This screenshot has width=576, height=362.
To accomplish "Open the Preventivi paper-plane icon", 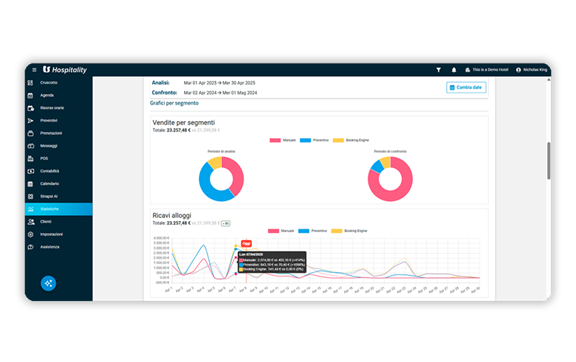I will (x=30, y=121).
